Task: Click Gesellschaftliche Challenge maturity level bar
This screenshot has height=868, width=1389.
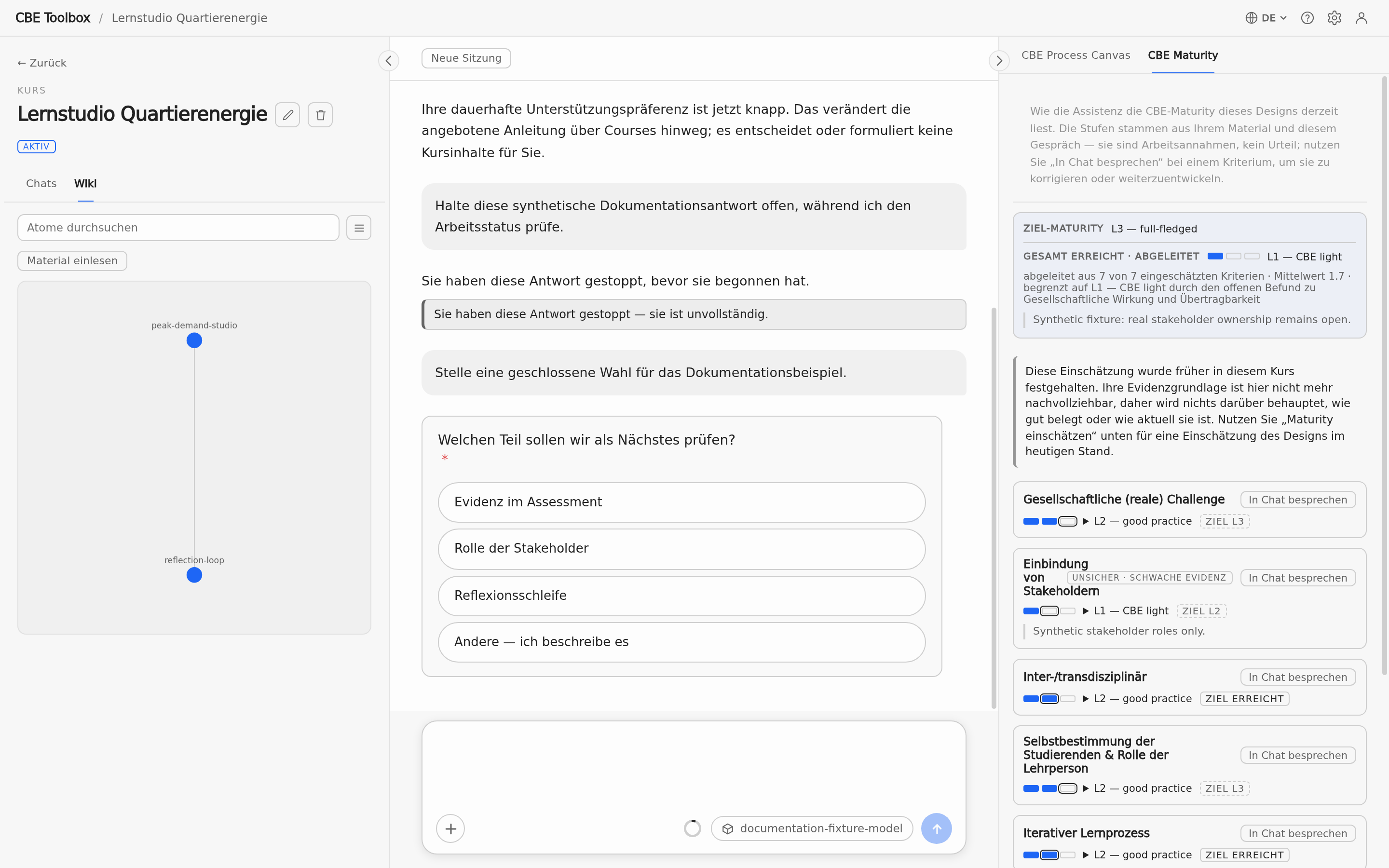Action: pyautogui.click(x=1050, y=521)
